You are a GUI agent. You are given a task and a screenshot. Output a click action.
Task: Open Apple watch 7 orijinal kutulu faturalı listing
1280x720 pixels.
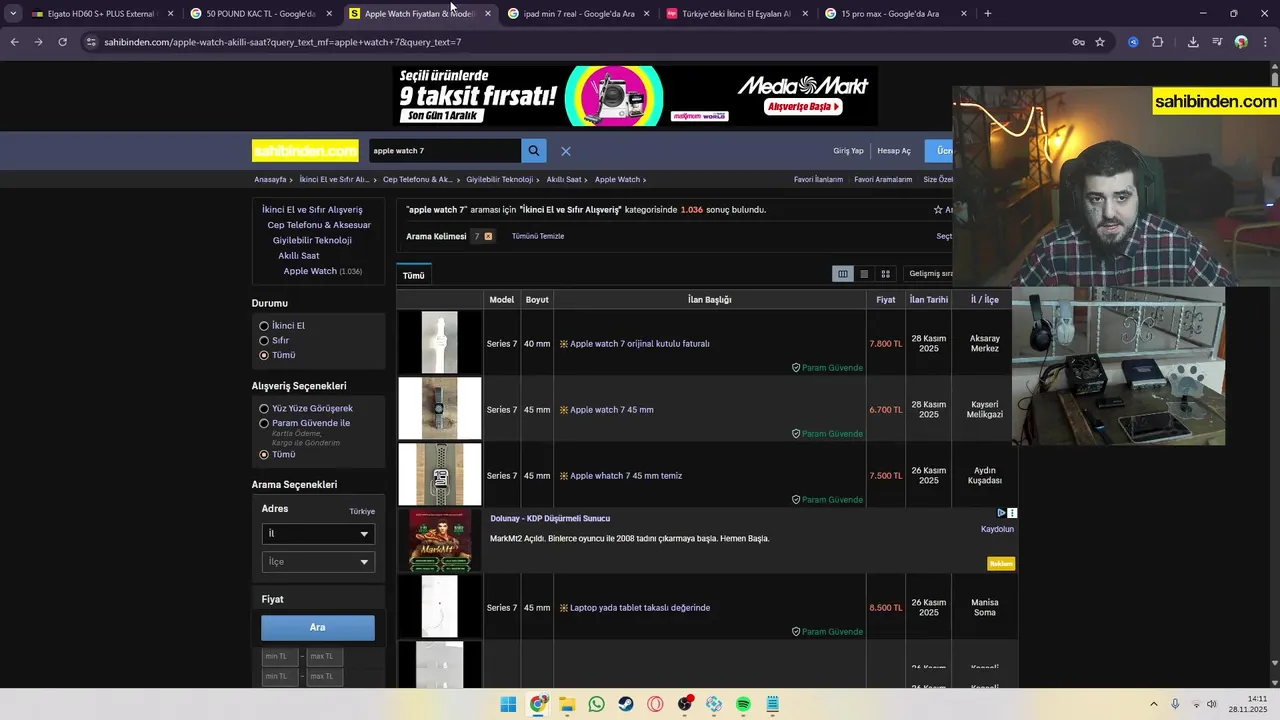click(640, 344)
